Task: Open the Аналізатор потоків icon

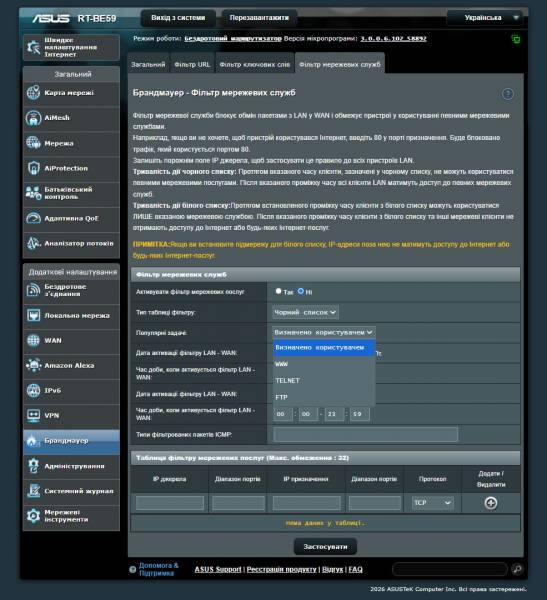Action: tap(33, 243)
